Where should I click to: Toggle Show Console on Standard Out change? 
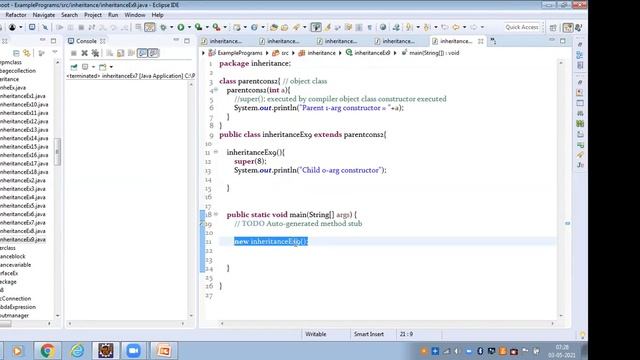[142, 53]
